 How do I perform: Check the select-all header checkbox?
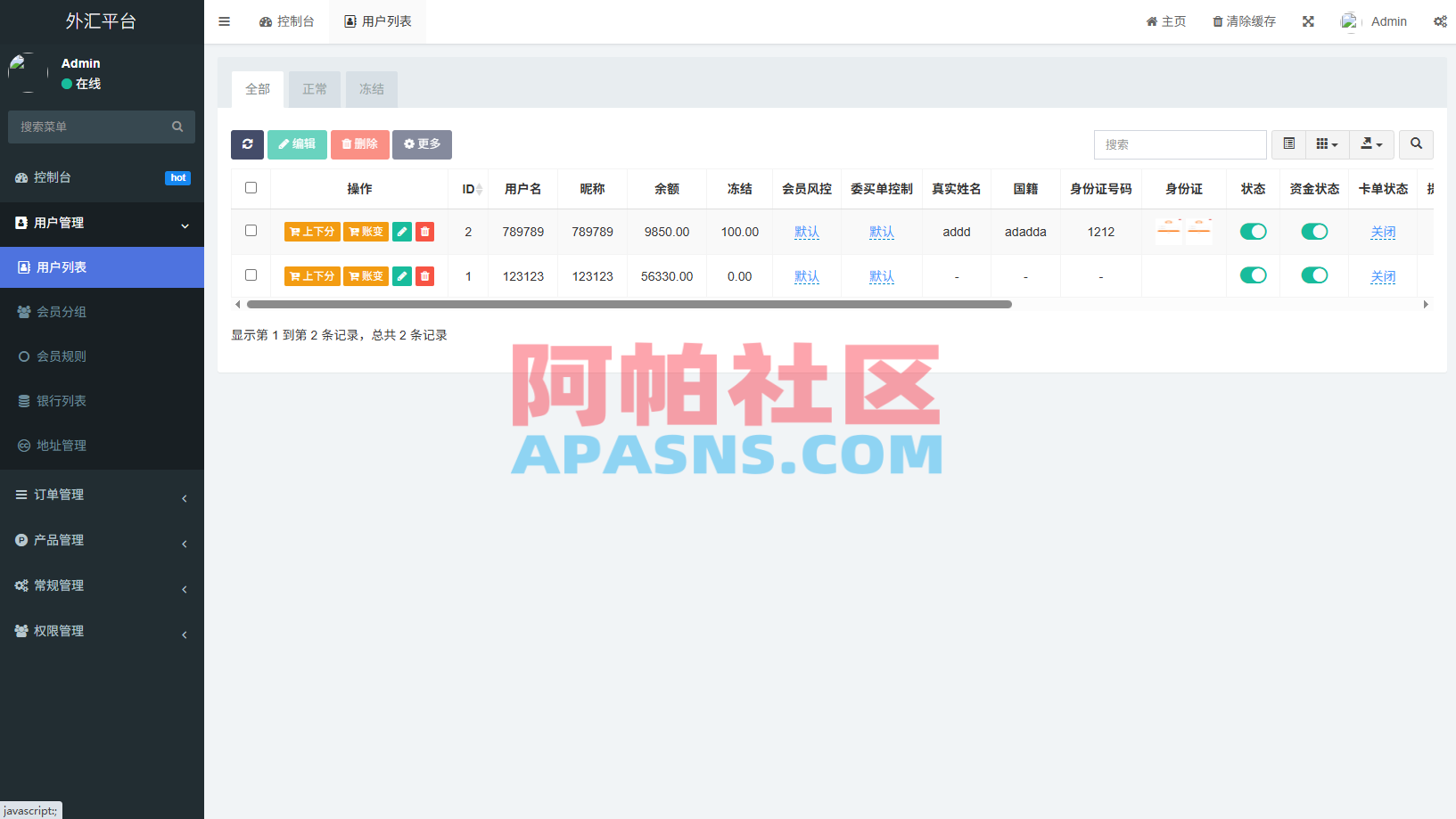(251, 188)
